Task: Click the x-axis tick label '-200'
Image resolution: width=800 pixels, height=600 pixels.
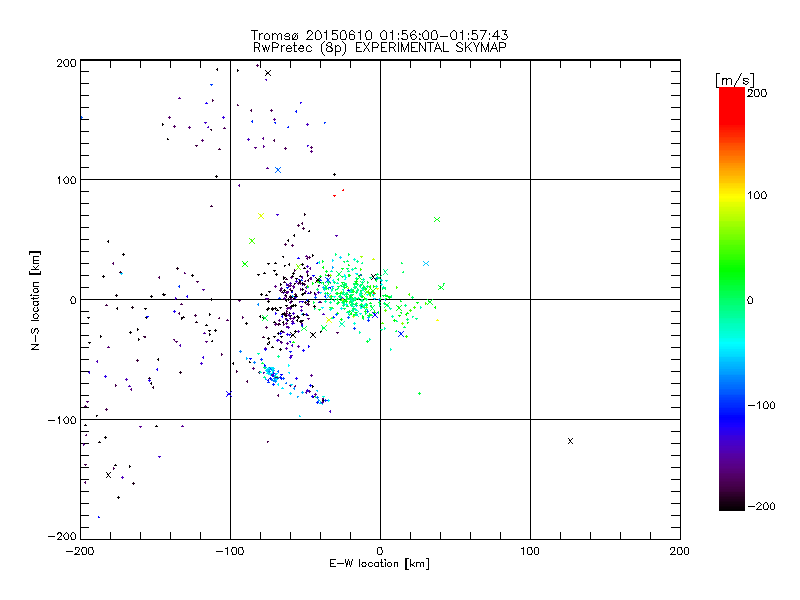Action: click(80, 551)
